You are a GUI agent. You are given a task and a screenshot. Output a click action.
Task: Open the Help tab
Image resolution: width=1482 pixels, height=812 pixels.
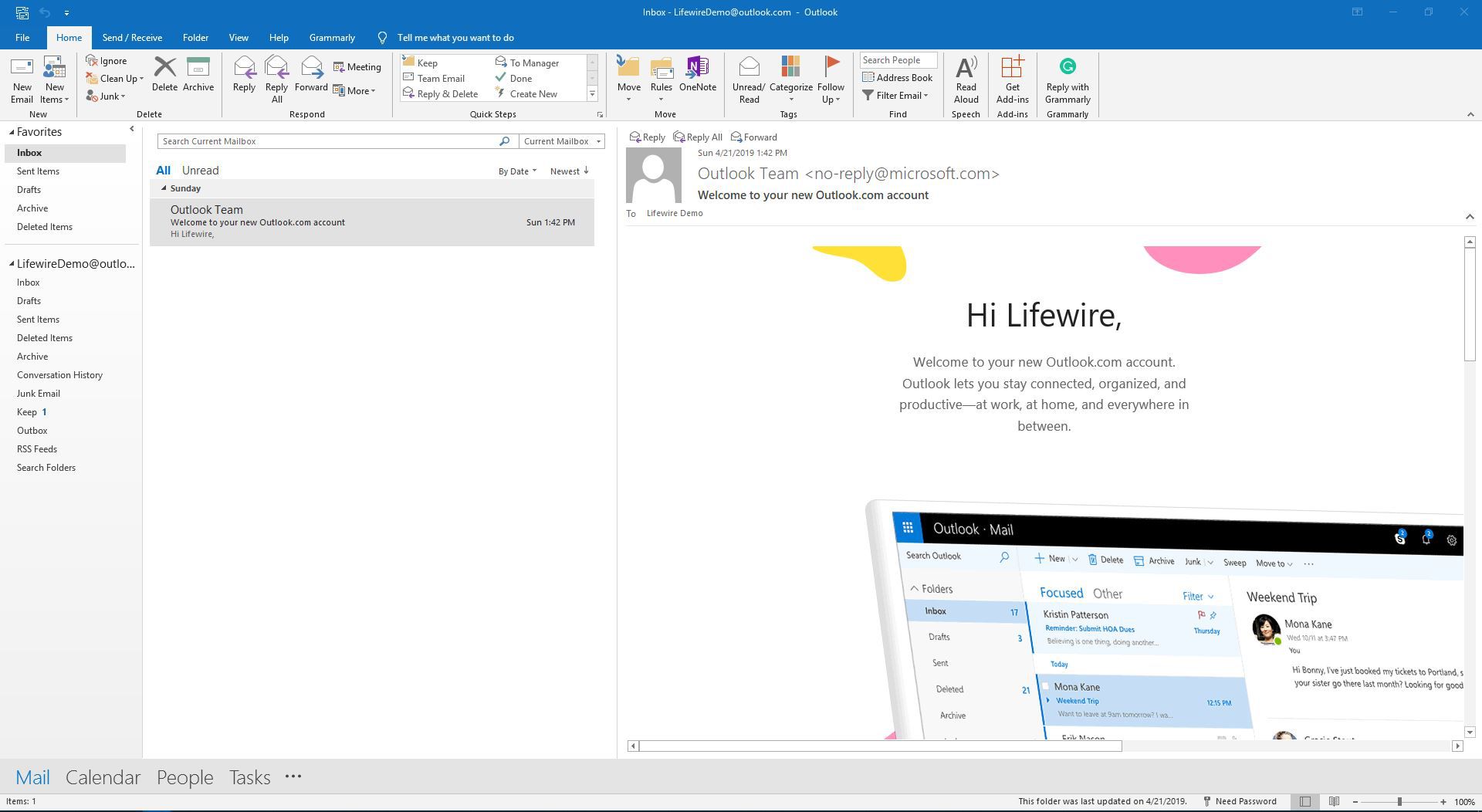click(x=279, y=37)
